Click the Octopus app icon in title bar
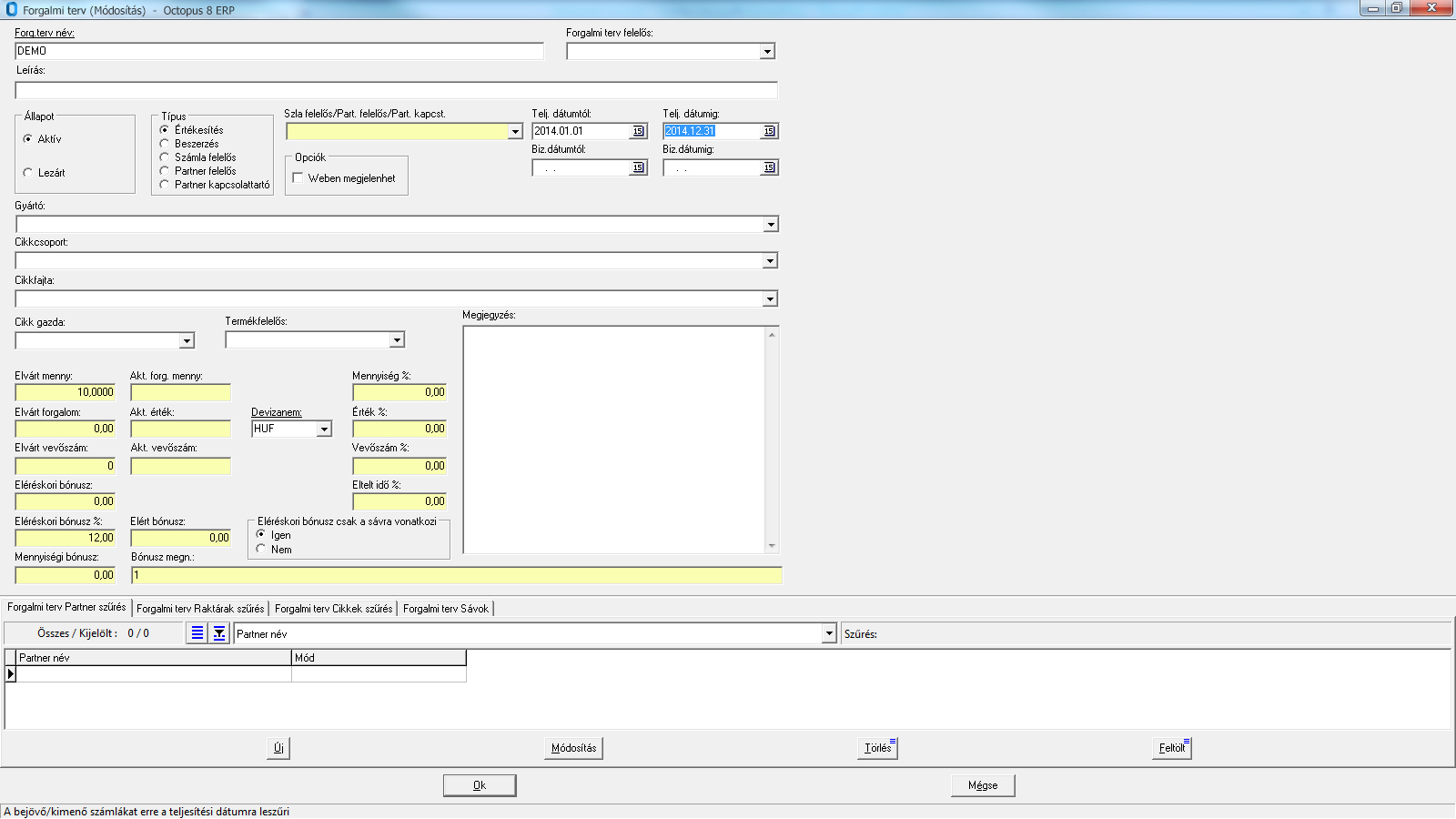1456x819 pixels. point(11,10)
